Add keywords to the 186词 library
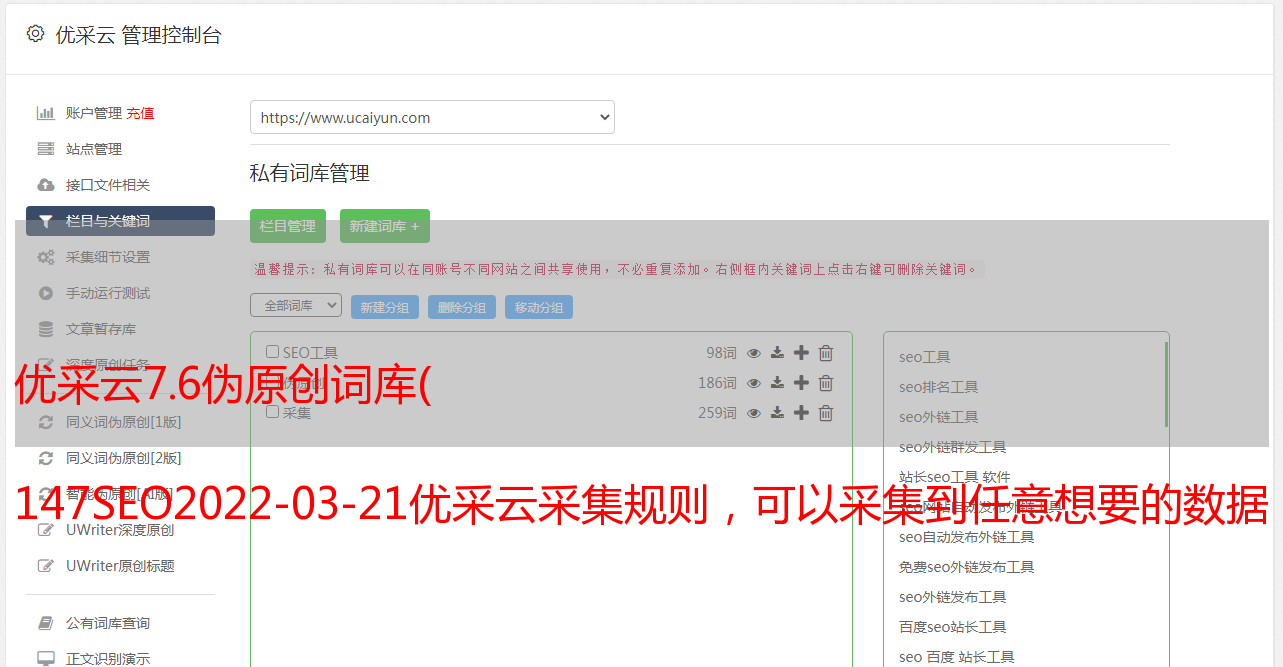 pos(801,383)
